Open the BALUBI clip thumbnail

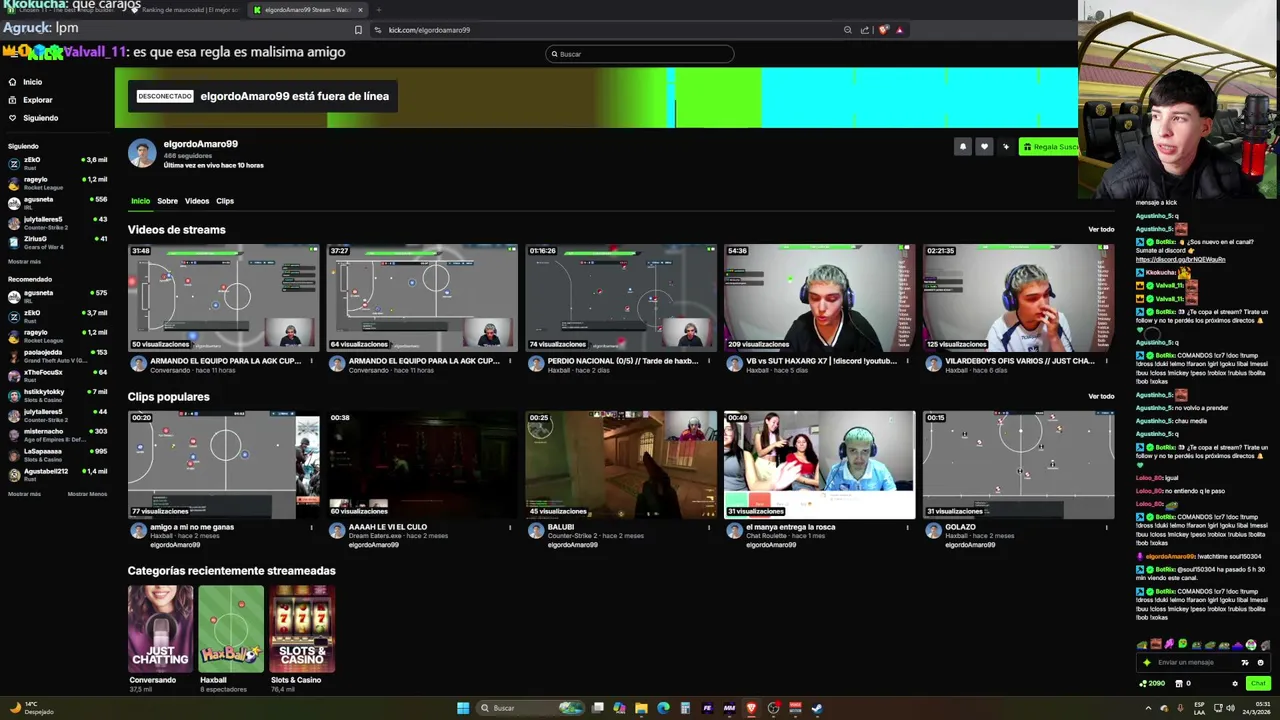[621, 465]
